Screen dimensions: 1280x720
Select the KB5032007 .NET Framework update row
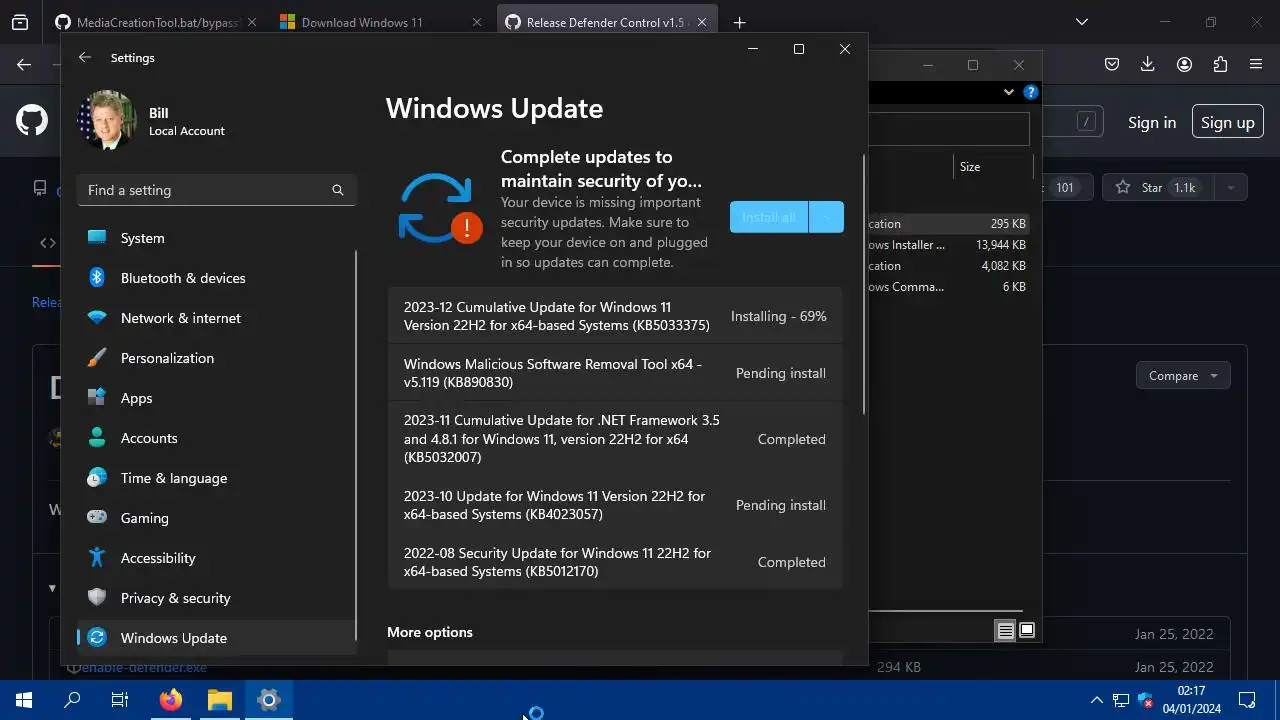(614, 439)
